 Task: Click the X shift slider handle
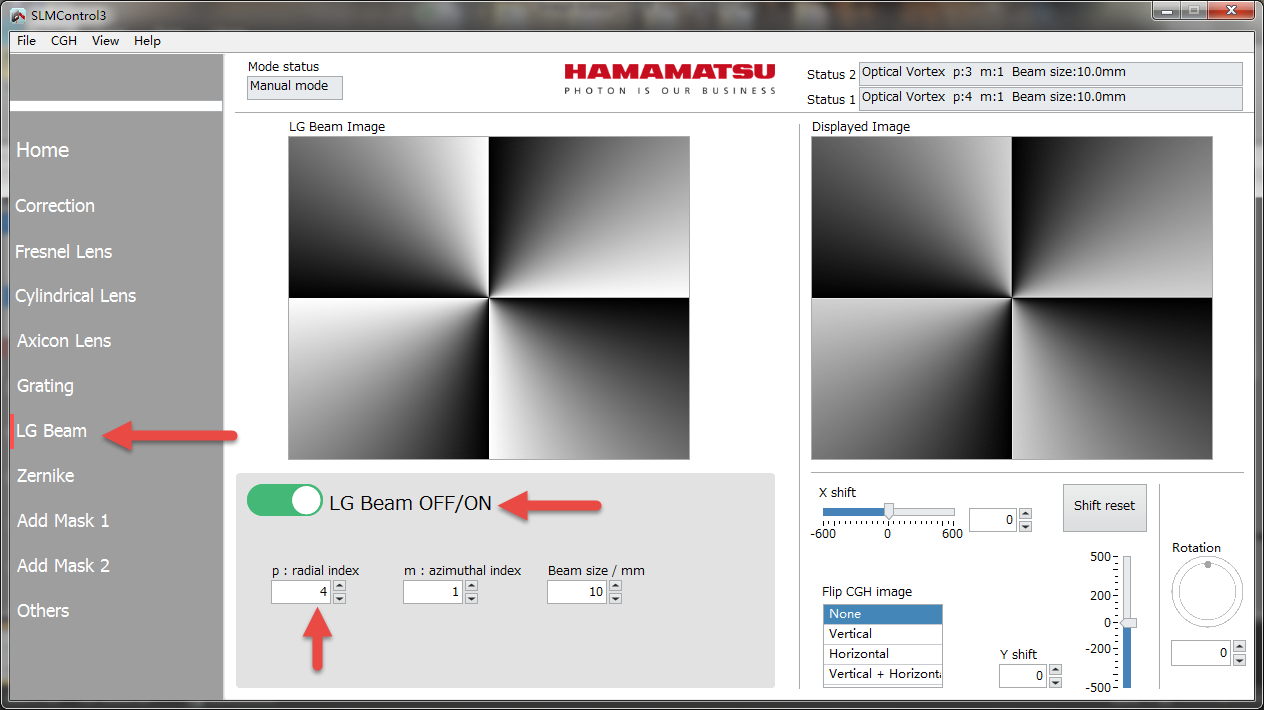pos(888,511)
